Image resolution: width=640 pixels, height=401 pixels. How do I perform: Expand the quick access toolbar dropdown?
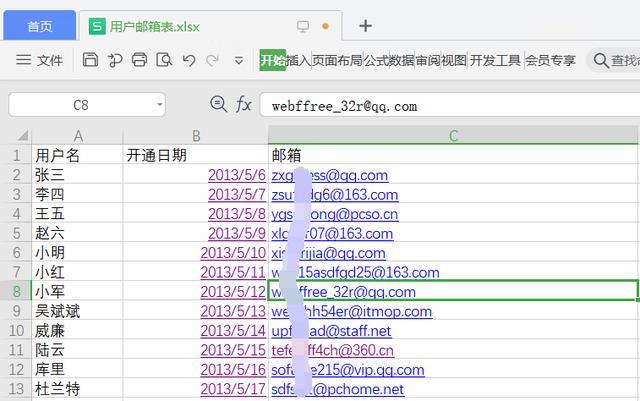tap(239, 61)
